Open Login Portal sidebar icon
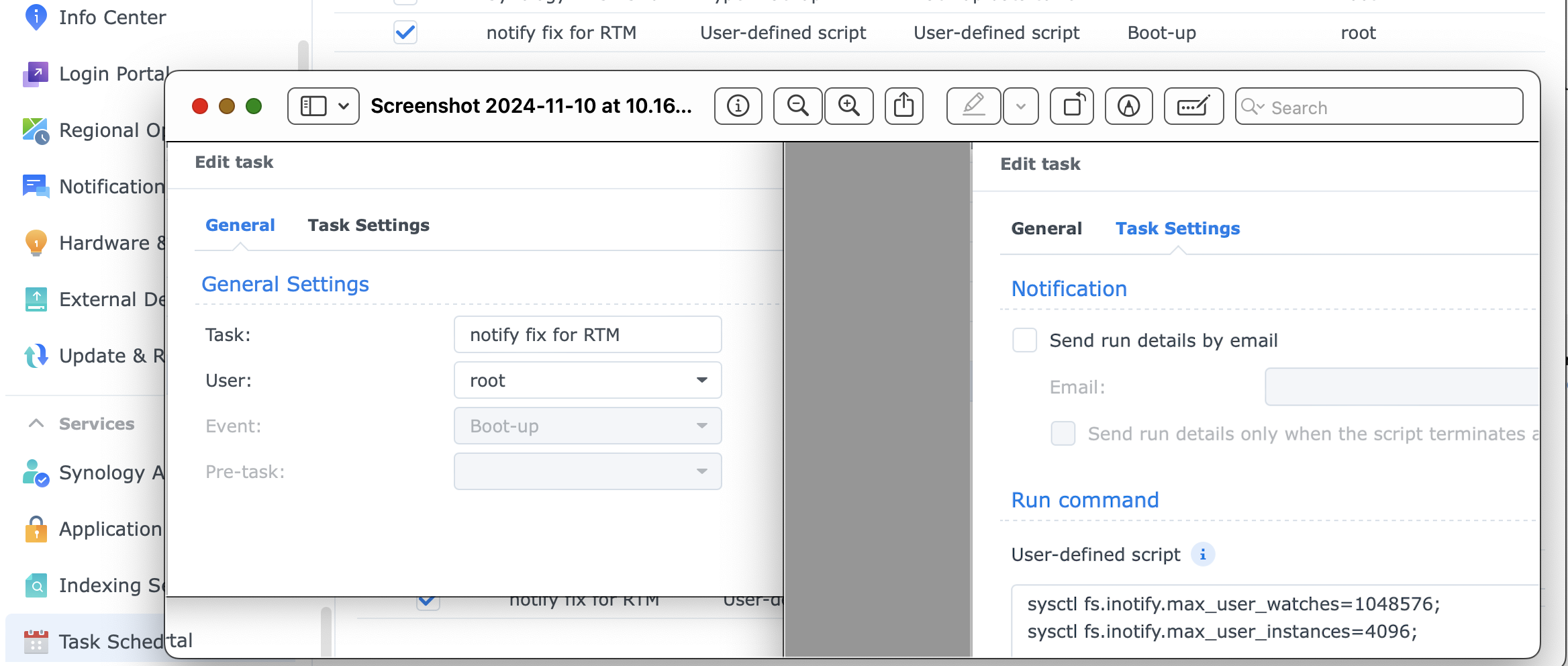 click(36, 74)
